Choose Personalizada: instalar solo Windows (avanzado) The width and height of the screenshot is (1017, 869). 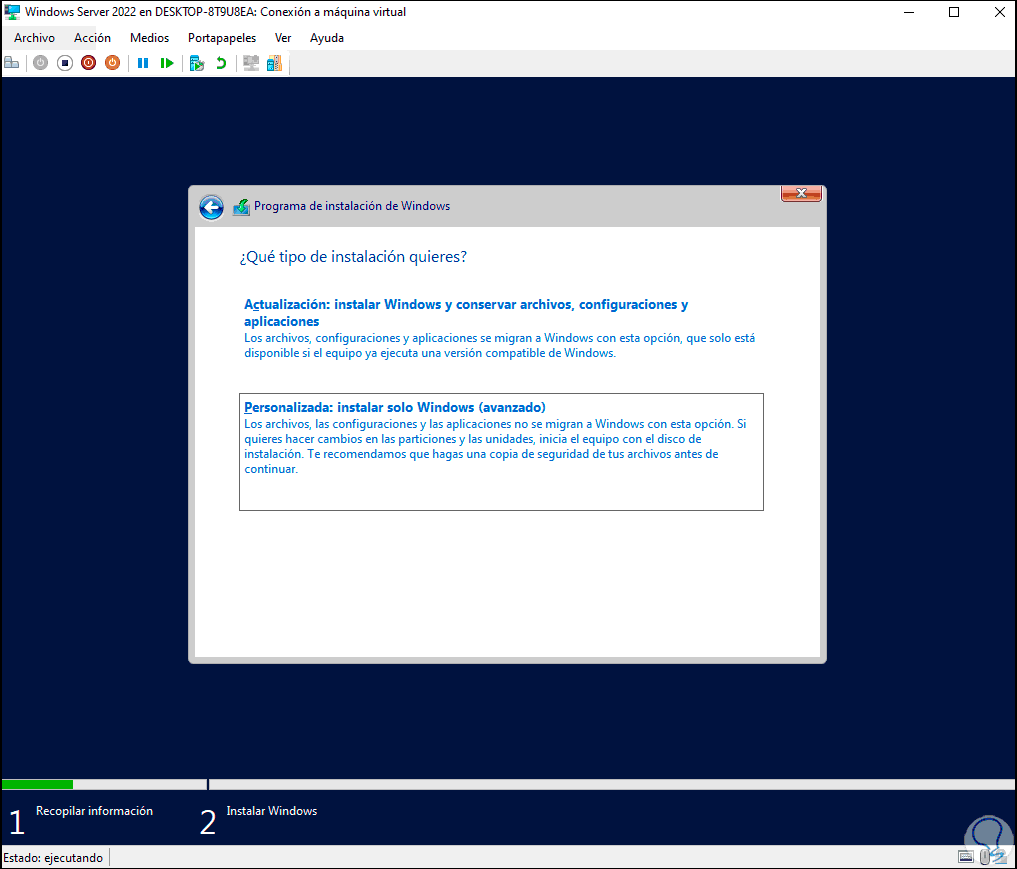(501, 452)
